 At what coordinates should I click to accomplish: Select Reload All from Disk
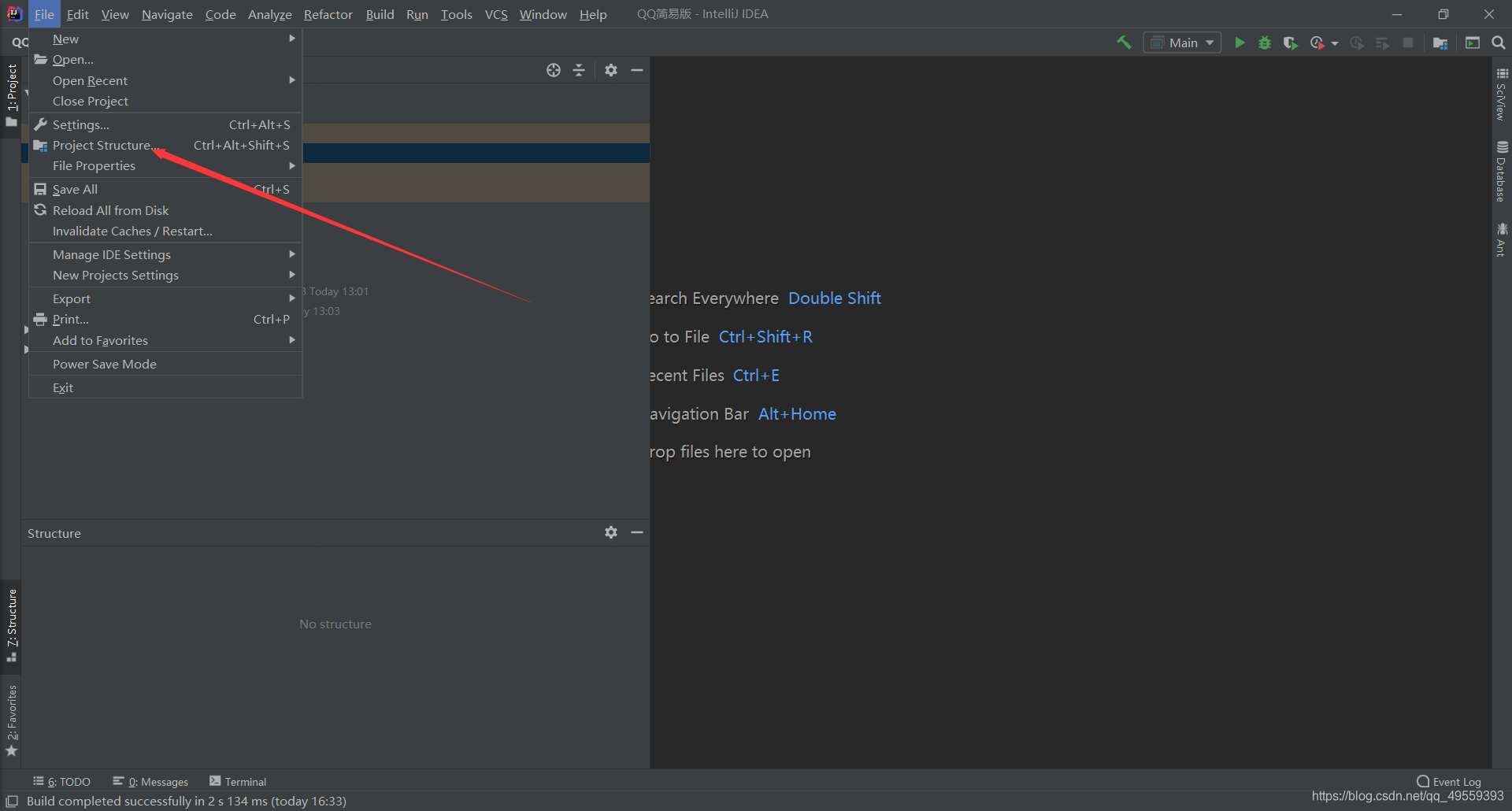pos(165,210)
